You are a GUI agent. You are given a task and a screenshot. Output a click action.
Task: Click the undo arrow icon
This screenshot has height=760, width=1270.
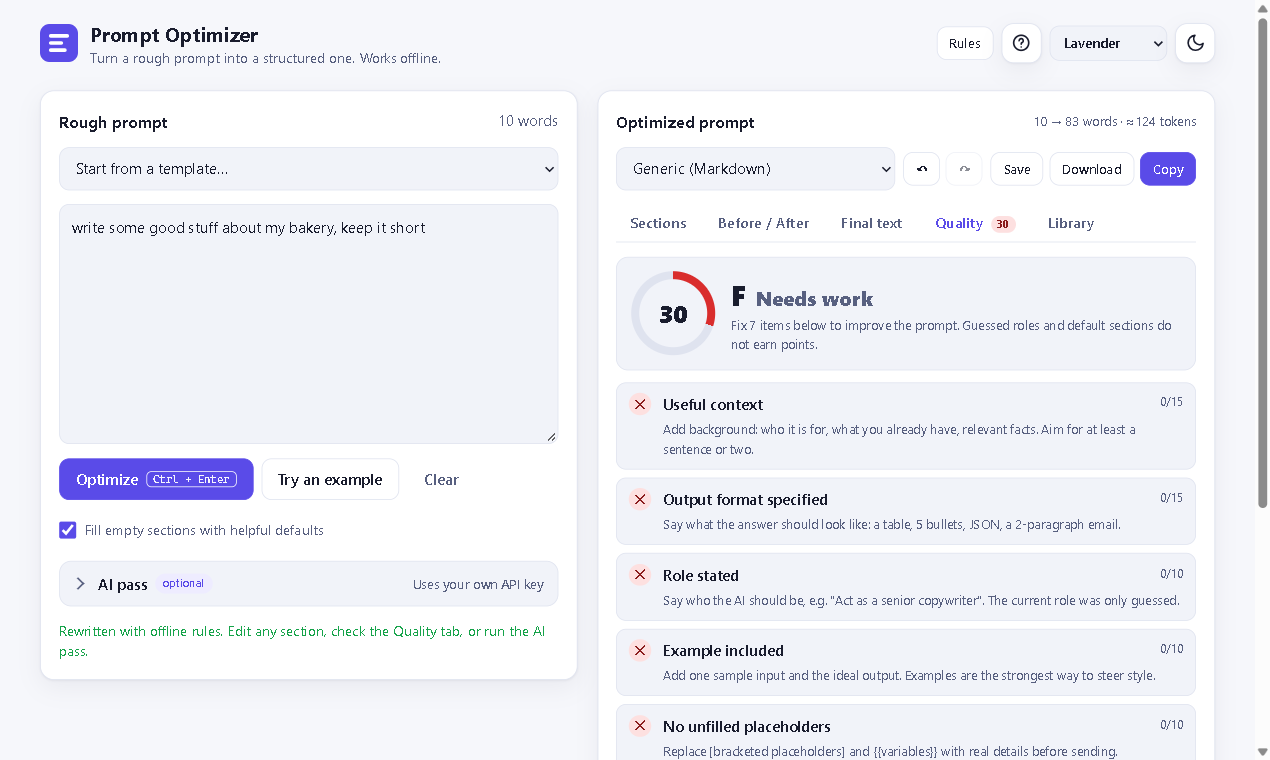[921, 169]
